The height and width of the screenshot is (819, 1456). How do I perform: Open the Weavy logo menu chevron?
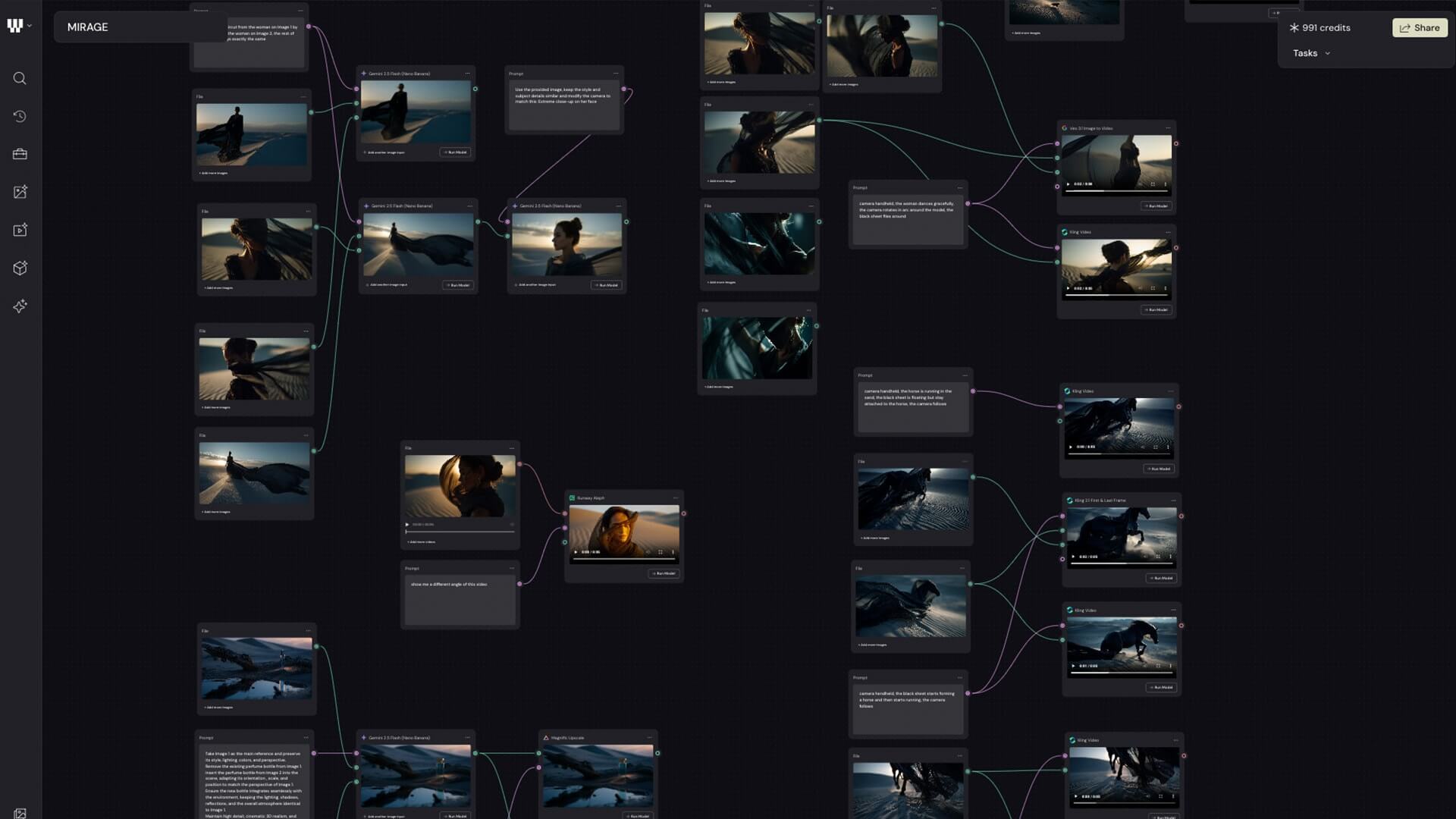coord(30,26)
